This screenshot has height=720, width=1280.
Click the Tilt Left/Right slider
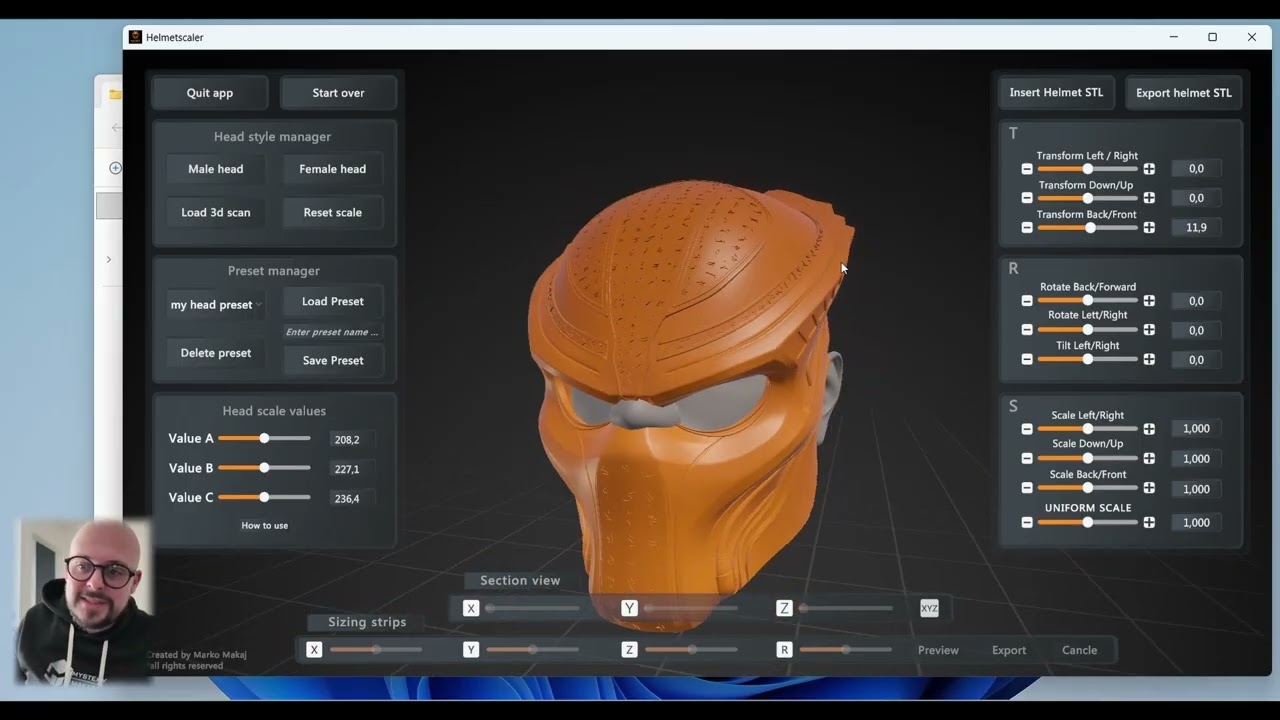click(1088, 359)
